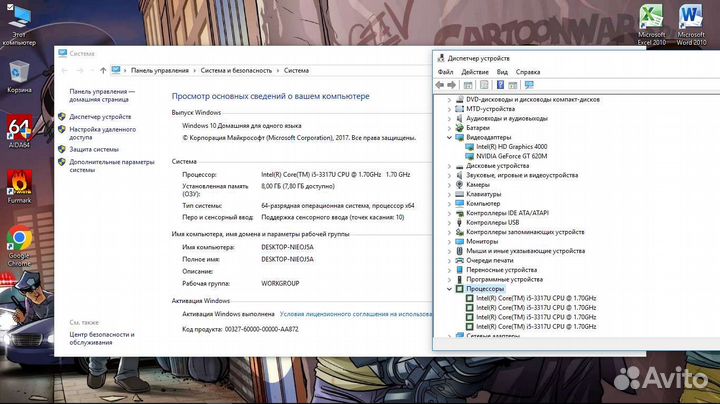Open the Вид menu
720x404 pixels.
coord(502,72)
